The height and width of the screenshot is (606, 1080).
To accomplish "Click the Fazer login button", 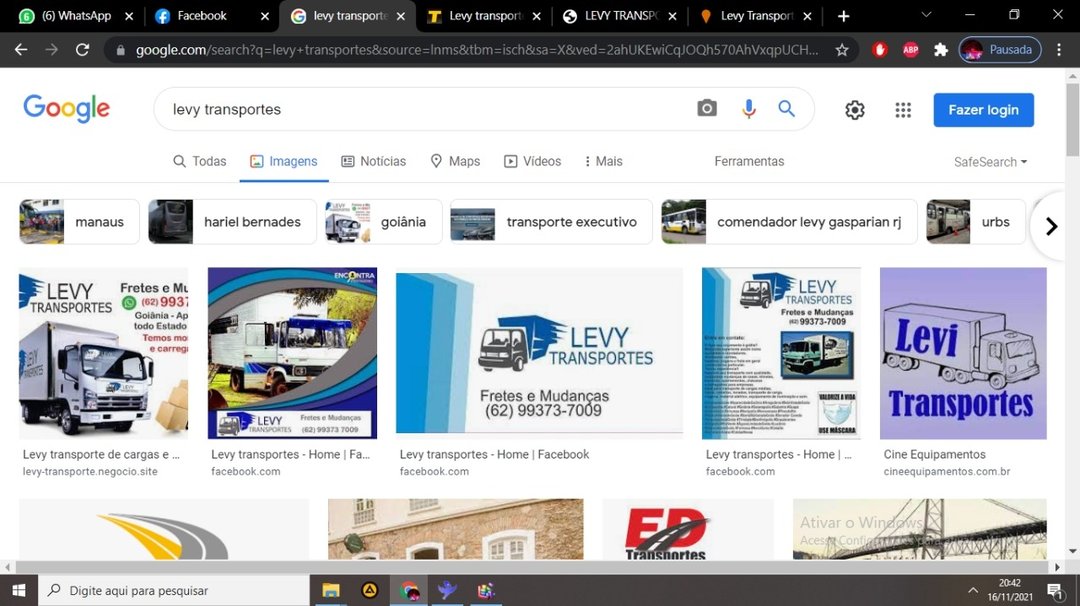I will tap(984, 109).
